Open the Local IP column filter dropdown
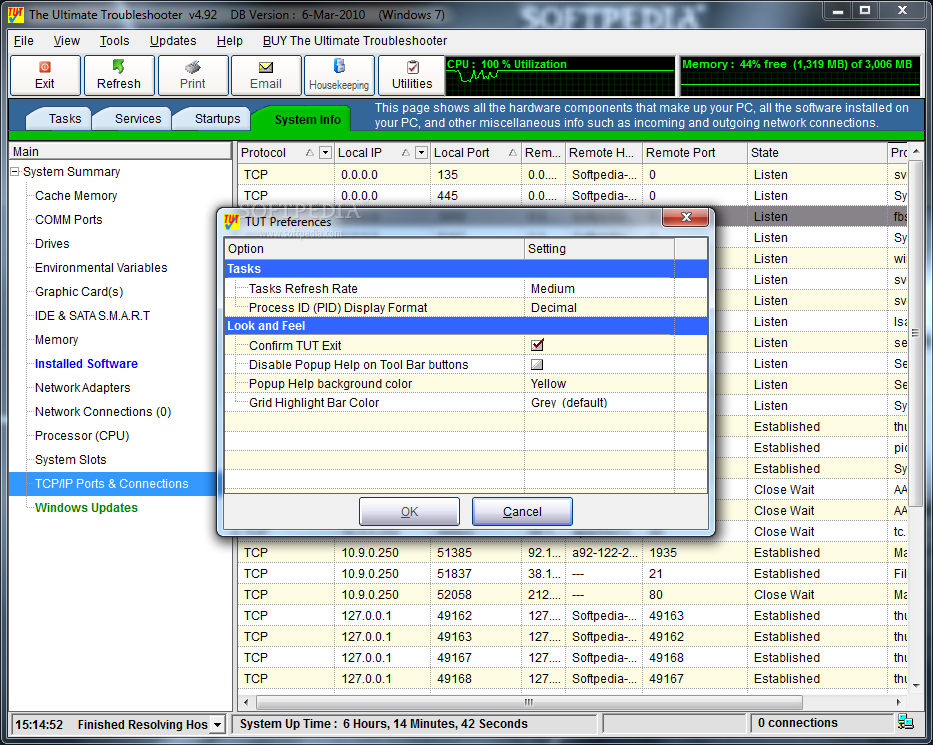933x745 pixels. coord(421,153)
